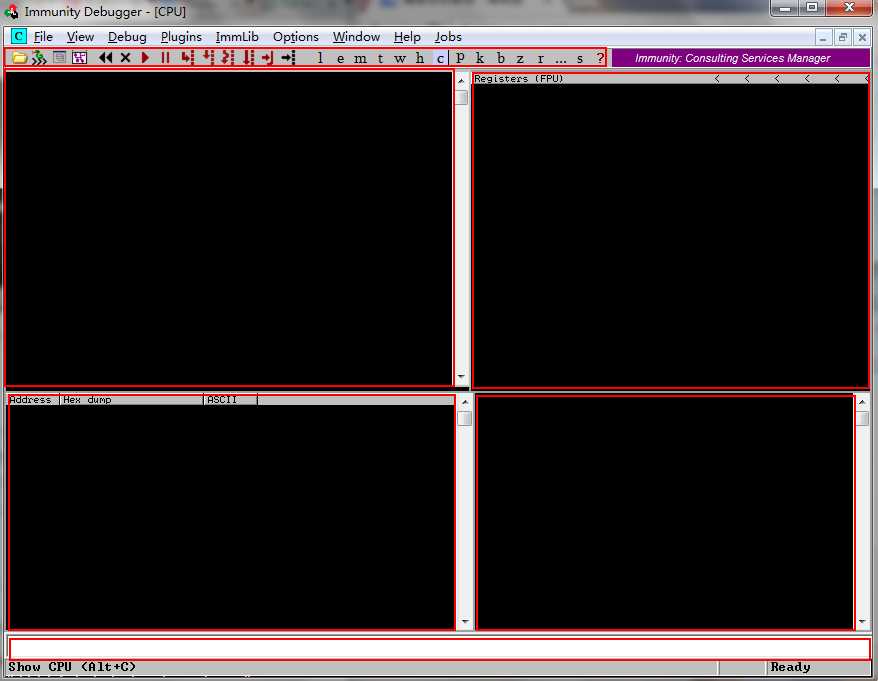The width and height of the screenshot is (878, 681).
Task: Restore down the CPU child window
Action: click(842, 38)
